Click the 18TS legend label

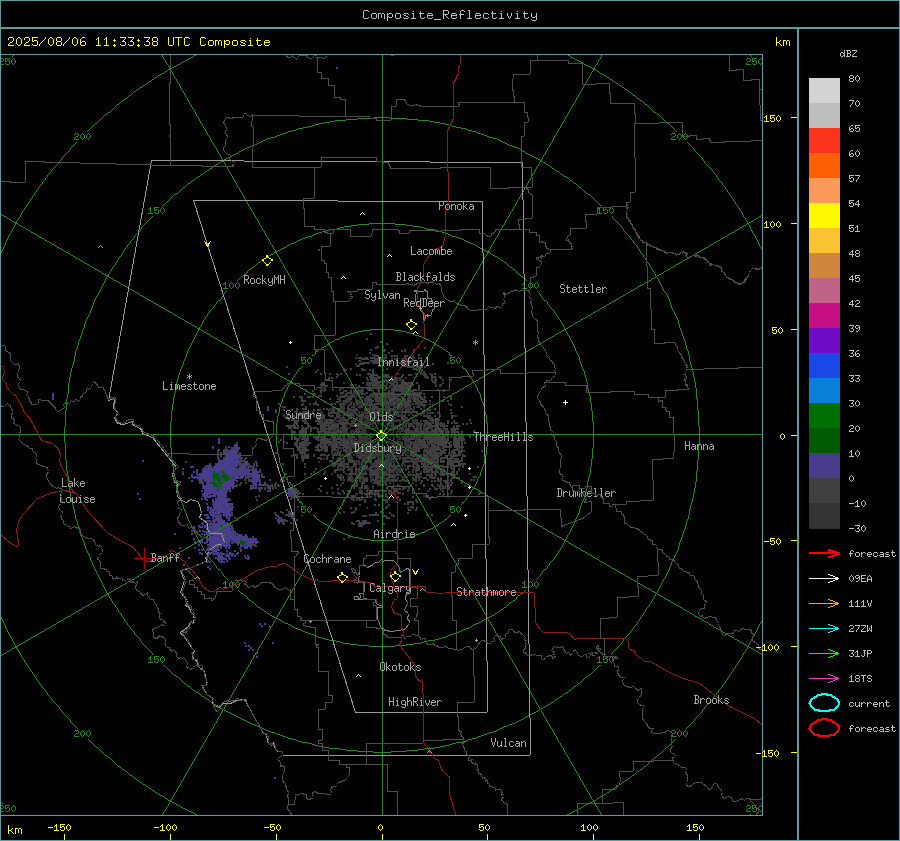[860, 679]
